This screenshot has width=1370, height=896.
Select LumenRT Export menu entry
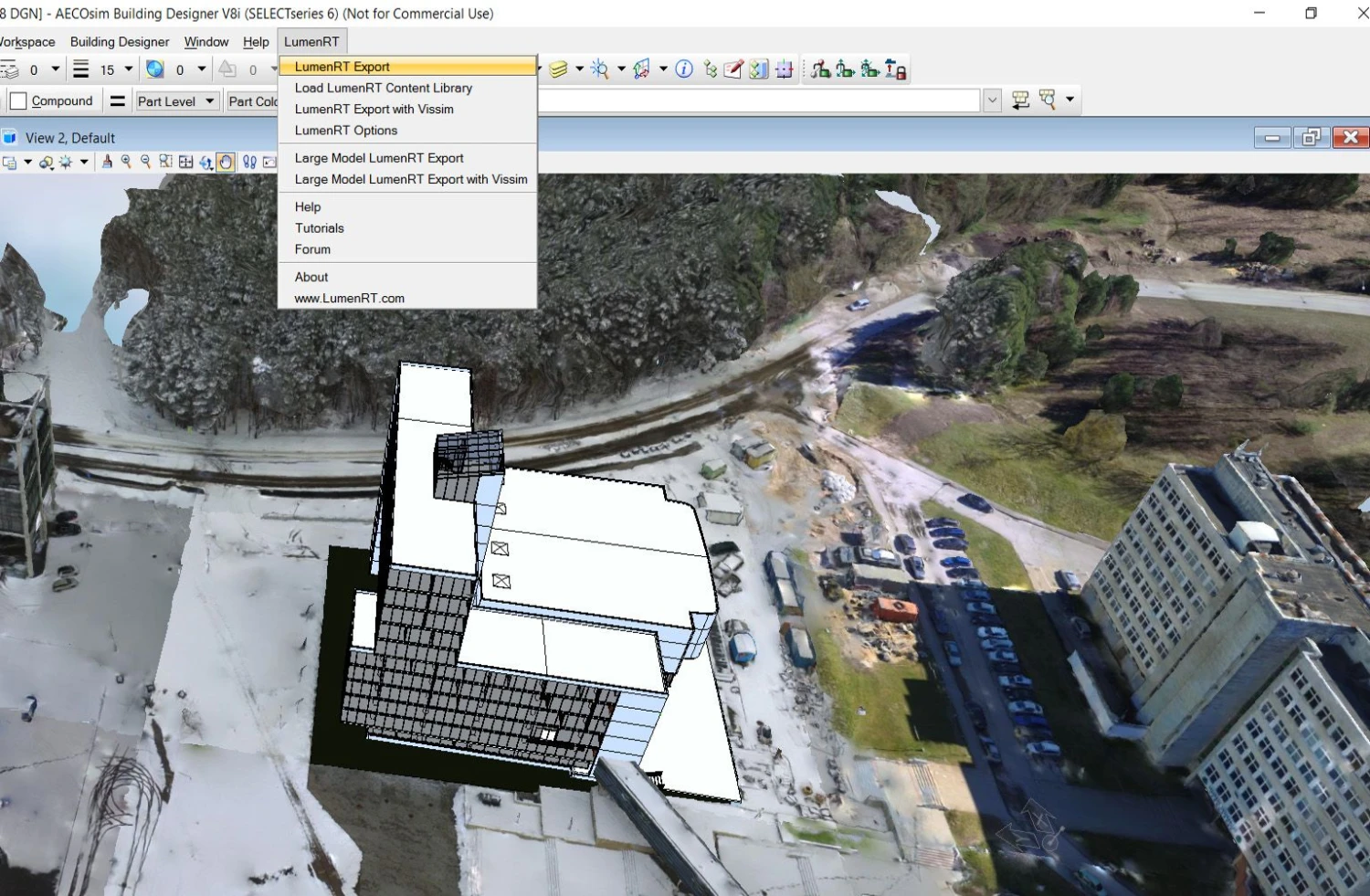[407, 67]
